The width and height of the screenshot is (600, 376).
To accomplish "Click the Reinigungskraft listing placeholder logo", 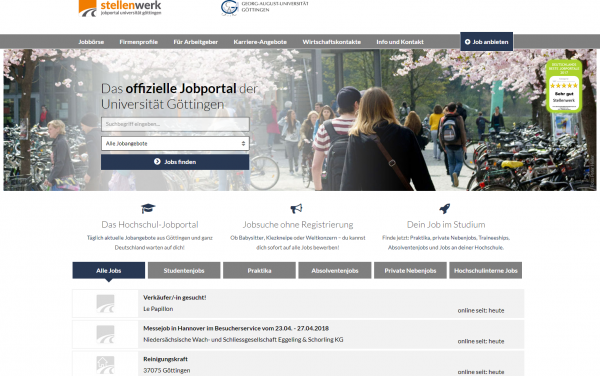I will (x=105, y=365).
